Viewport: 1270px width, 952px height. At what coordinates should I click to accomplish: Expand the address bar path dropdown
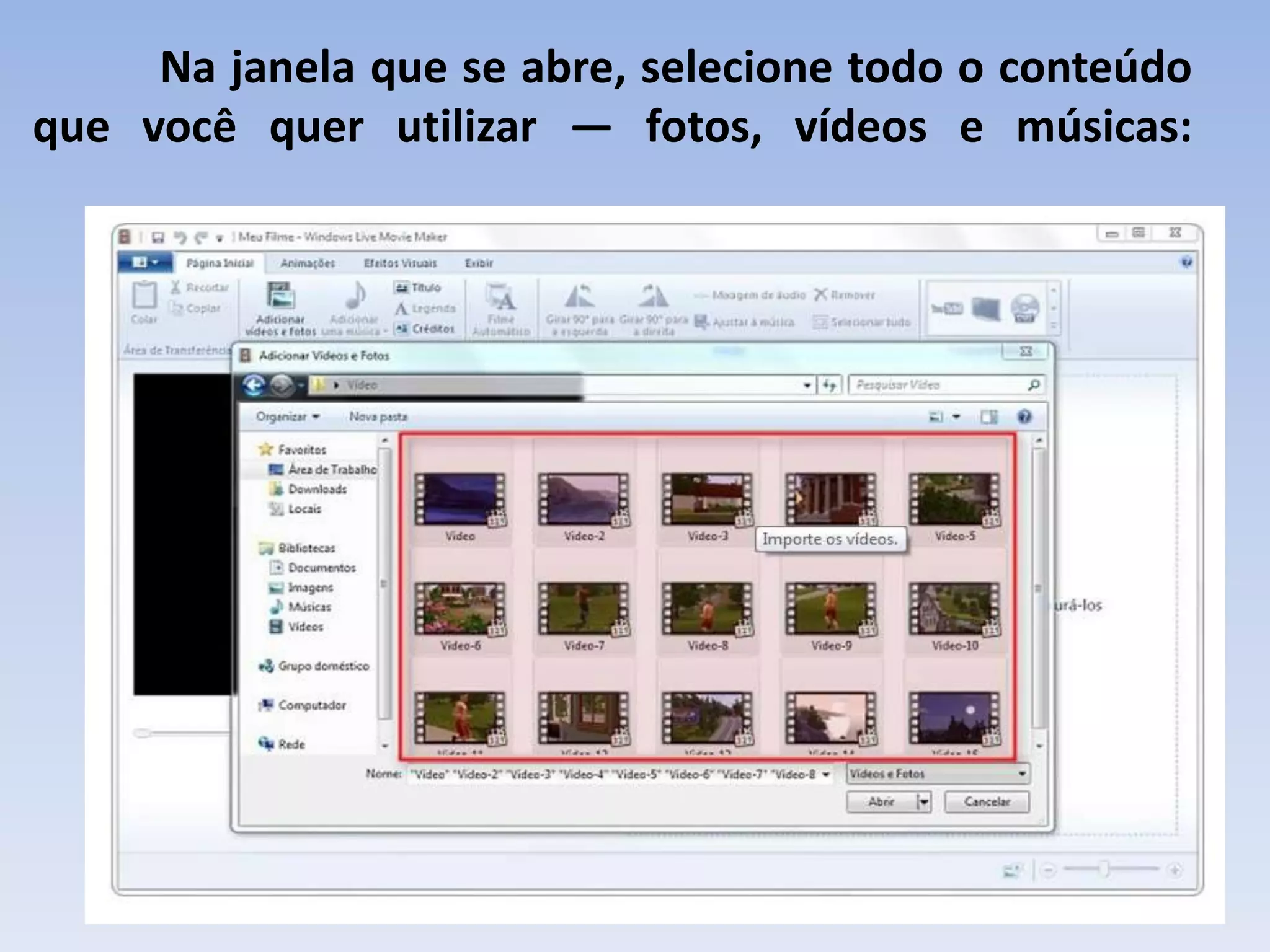[807, 386]
